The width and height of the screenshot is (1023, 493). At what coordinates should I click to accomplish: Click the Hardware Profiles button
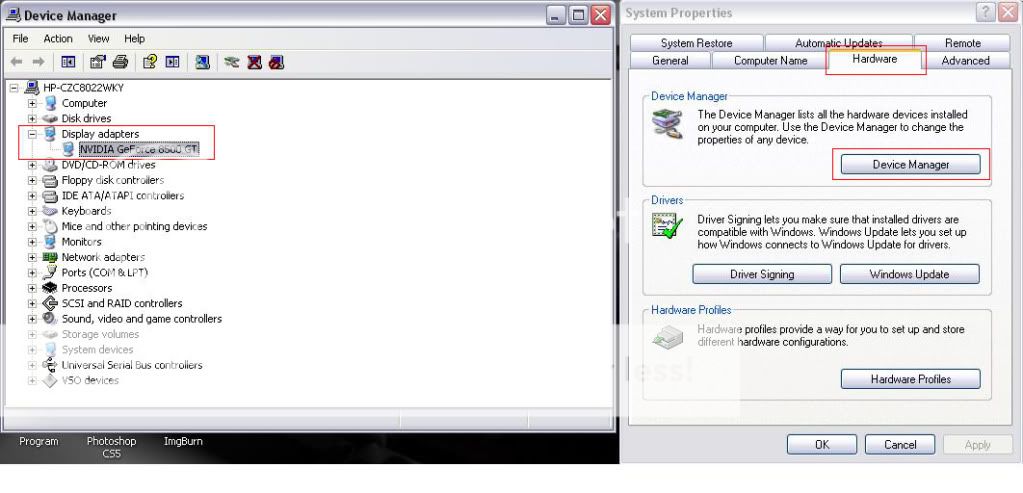click(x=911, y=379)
